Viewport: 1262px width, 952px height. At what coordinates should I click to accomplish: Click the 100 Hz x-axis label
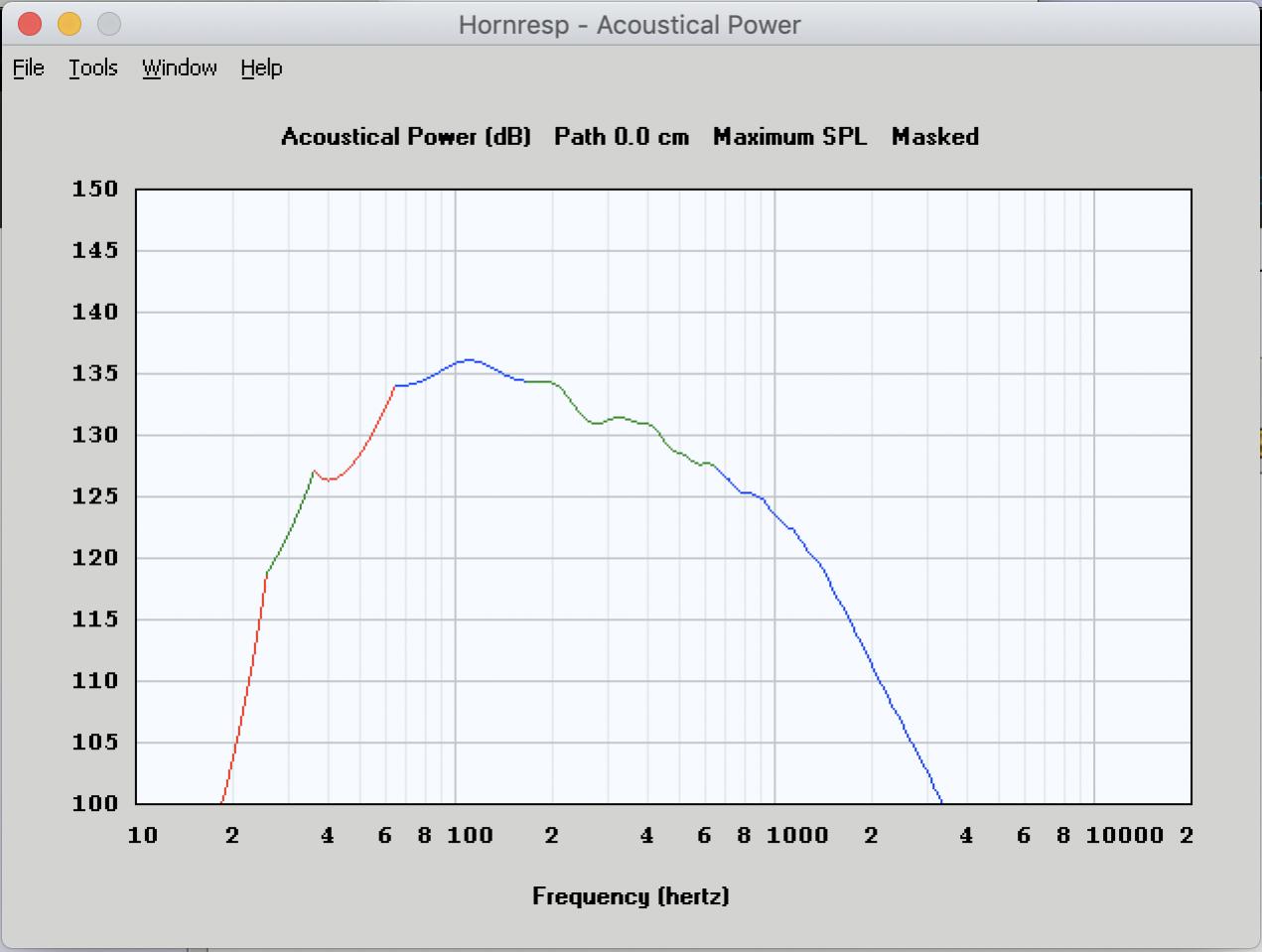pyautogui.click(x=470, y=835)
